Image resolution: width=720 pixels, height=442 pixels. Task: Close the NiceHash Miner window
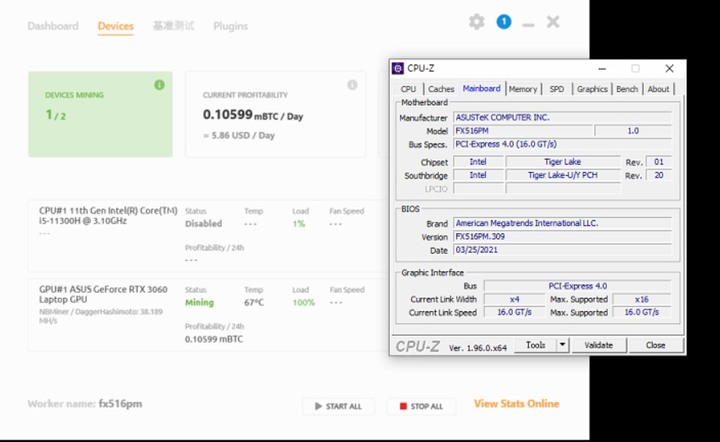553,22
